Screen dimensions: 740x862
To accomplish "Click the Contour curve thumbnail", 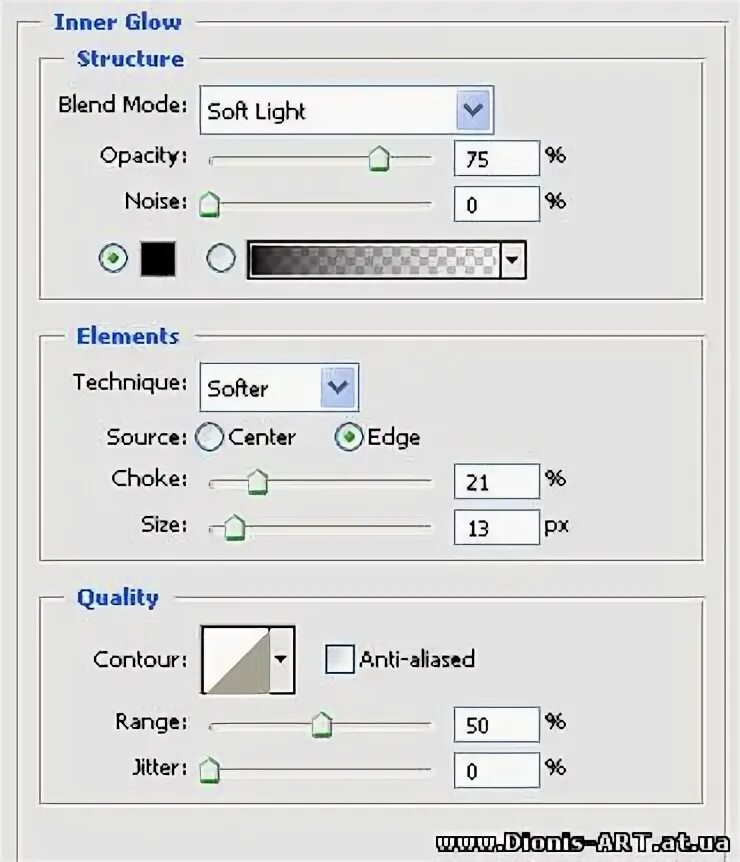I will coord(236,660).
